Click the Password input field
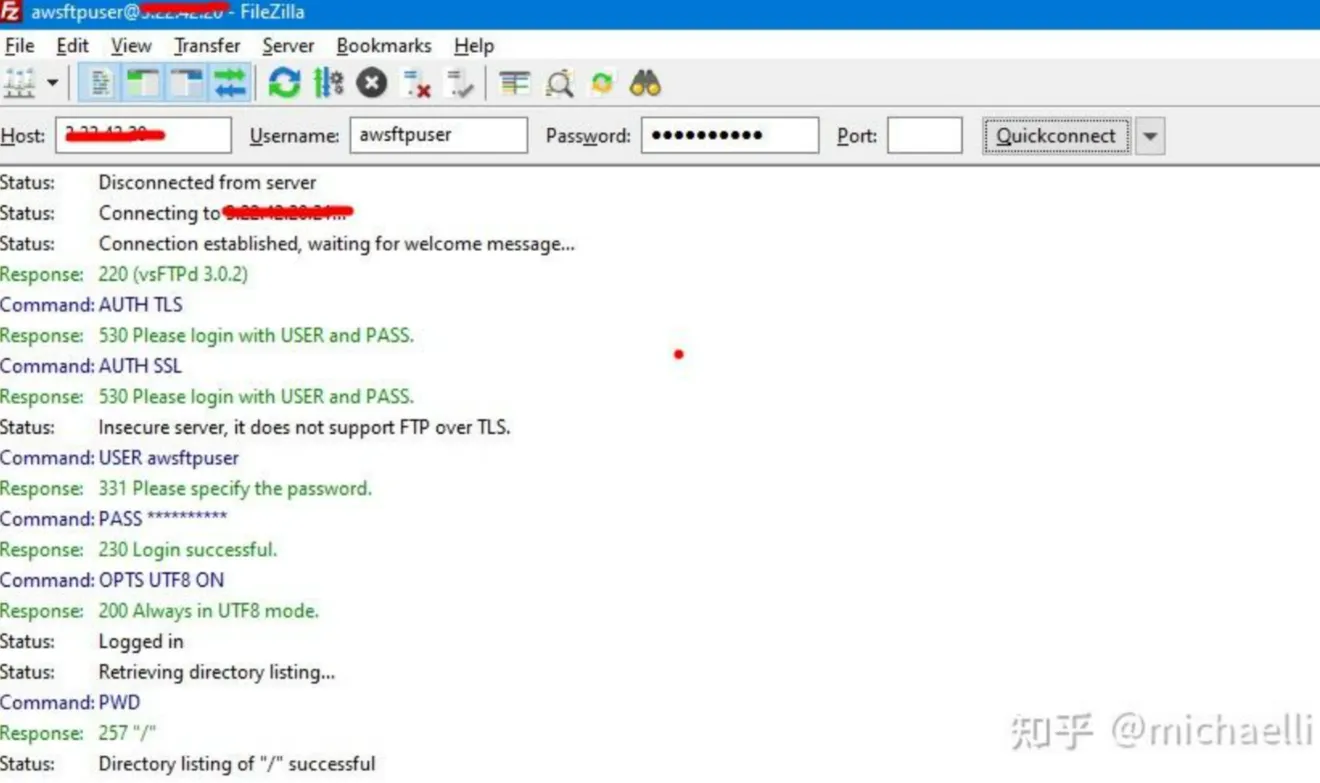This screenshot has width=1320, height=783. [x=730, y=135]
